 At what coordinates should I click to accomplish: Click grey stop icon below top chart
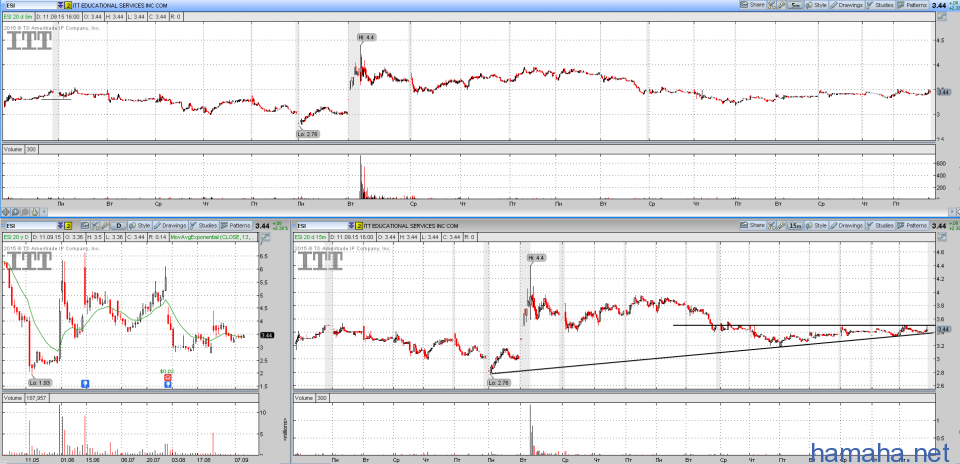25,212
